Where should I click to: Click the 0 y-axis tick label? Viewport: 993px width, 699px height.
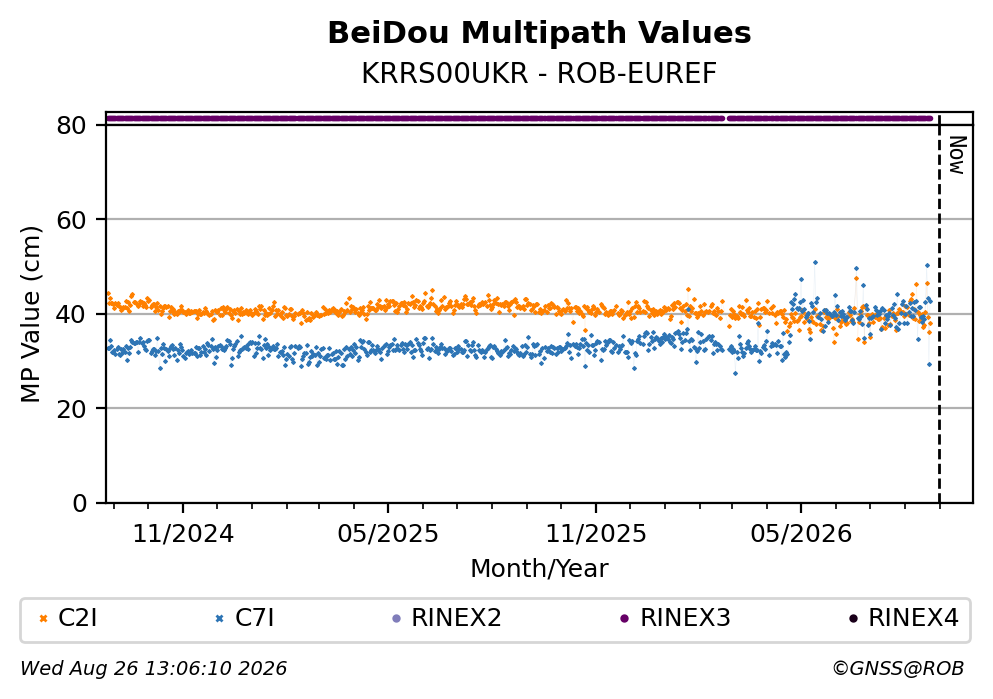point(79,503)
